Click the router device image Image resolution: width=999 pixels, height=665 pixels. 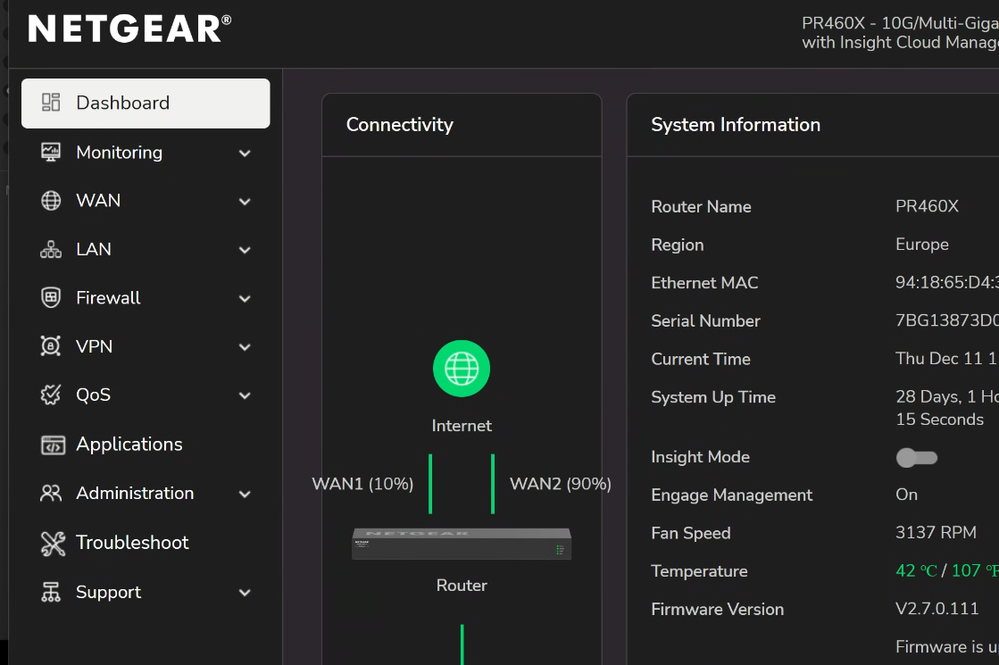[461, 544]
